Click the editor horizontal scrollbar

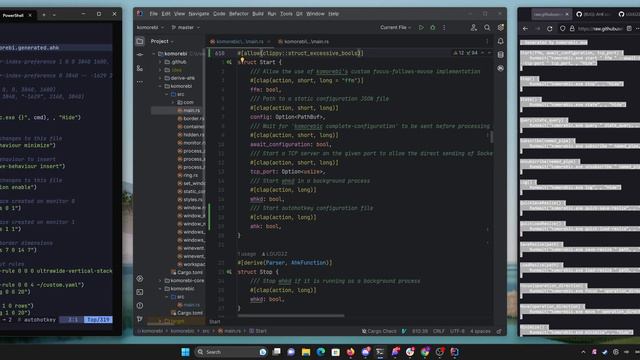tap(291, 316)
